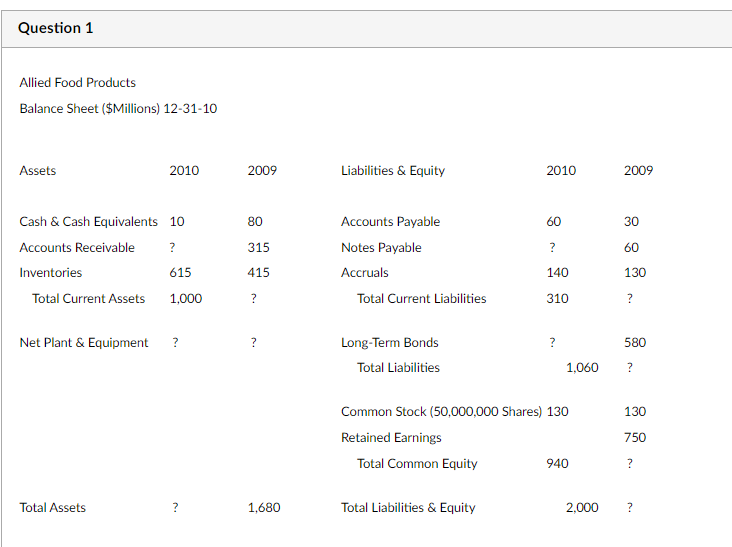Viewport: 732px width, 547px height.
Task: Click the "Balance Sheet ($Millions) 12-31-10" line
Action: [118, 109]
